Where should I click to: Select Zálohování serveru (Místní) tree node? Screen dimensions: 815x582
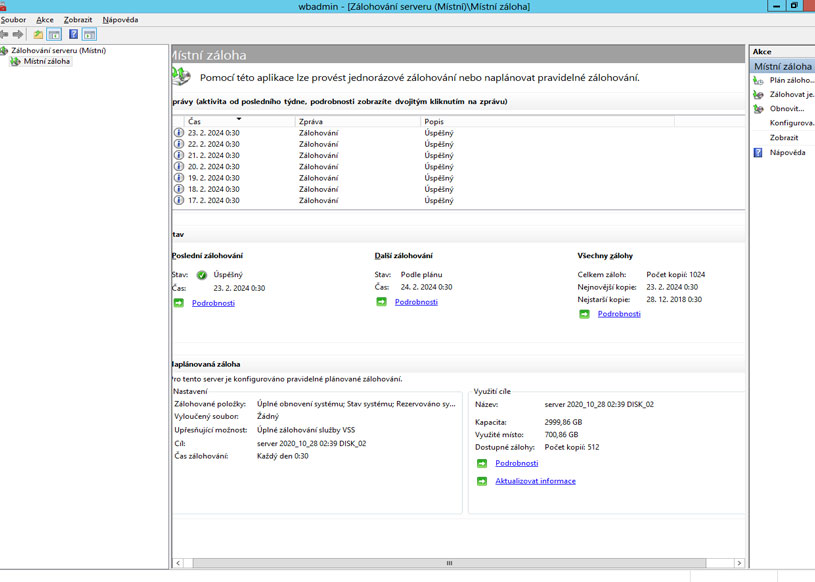(x=58, y=50)
